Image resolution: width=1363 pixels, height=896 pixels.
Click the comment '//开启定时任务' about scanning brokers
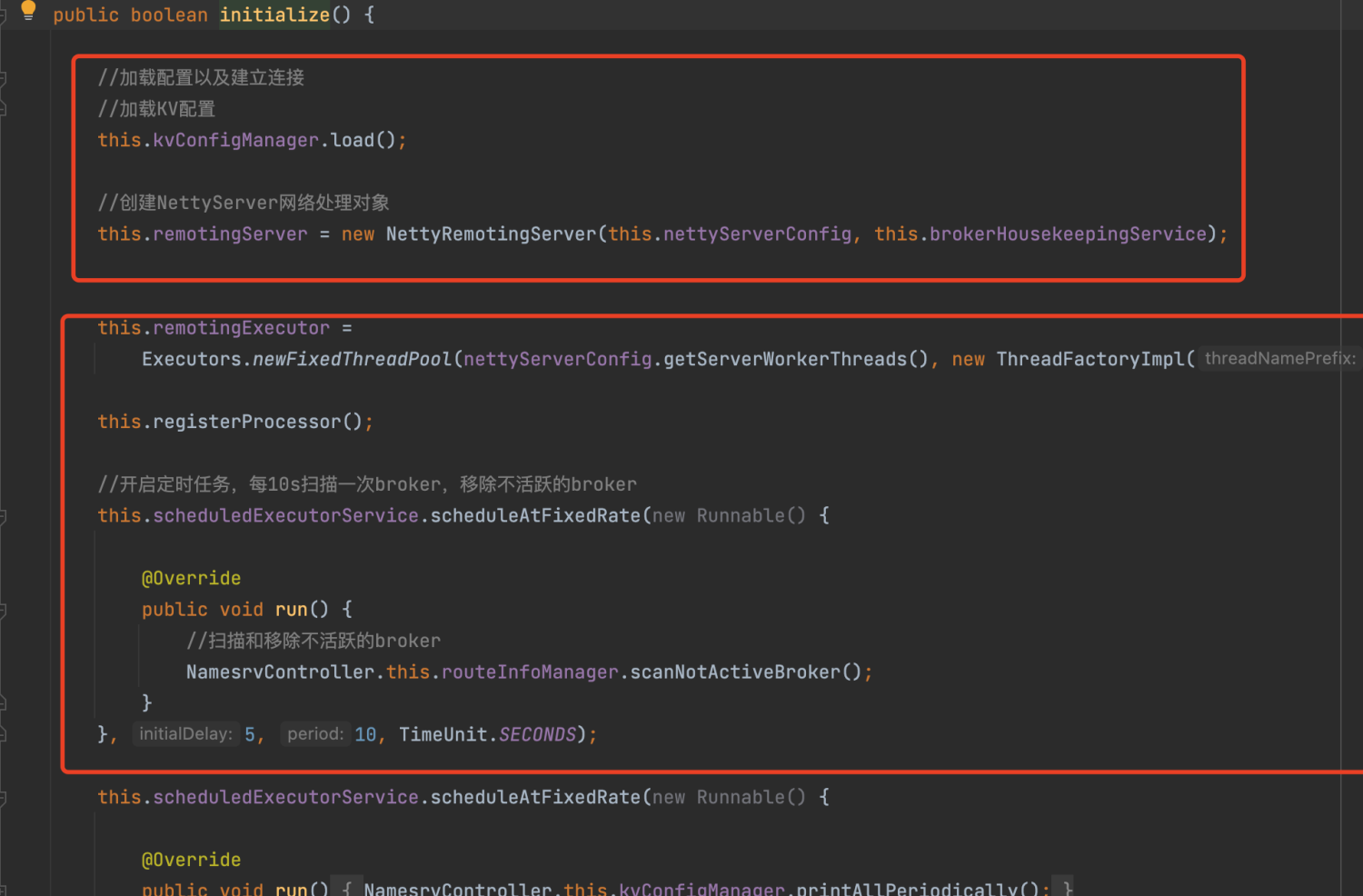(x=367, y=484)
